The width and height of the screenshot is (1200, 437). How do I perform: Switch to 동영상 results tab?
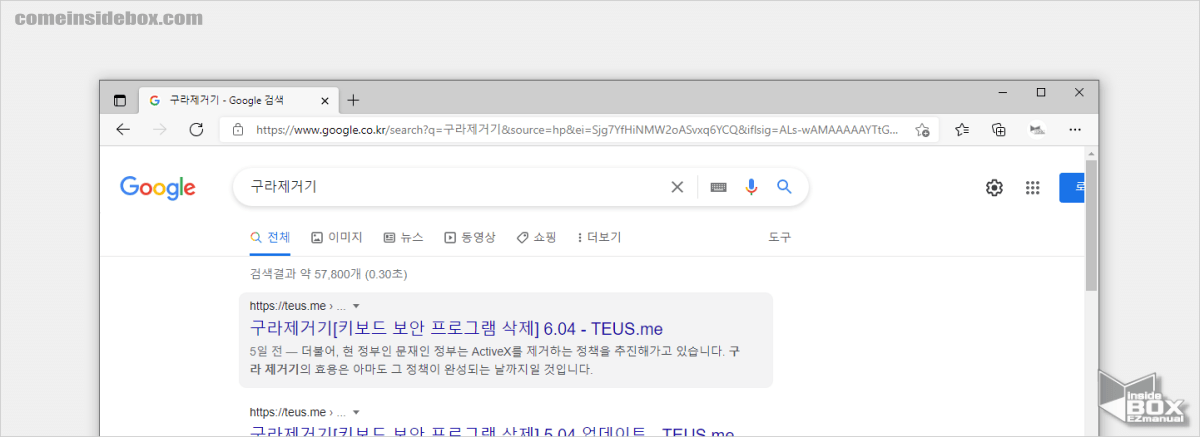tap(469, 238)
